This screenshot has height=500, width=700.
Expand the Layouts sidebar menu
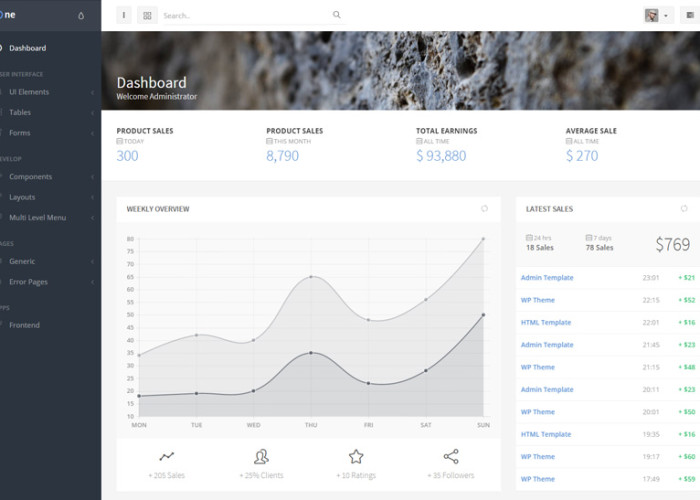[x=48, y=197]
